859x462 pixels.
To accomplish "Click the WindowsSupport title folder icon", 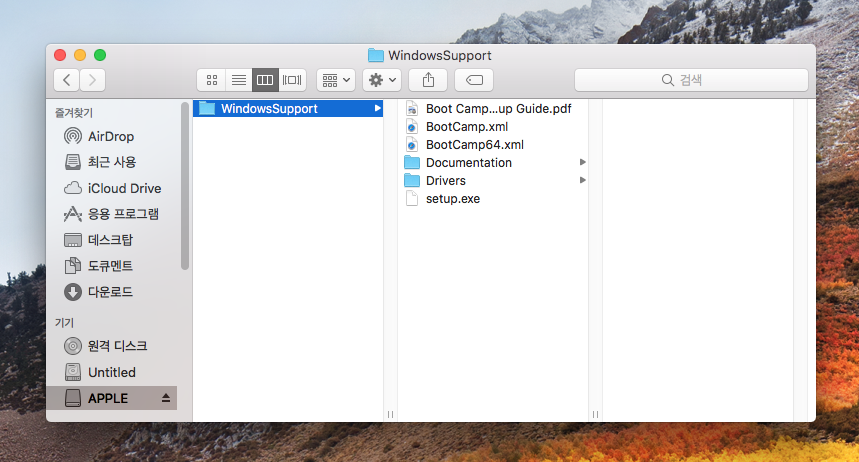I will coord(376,55).
